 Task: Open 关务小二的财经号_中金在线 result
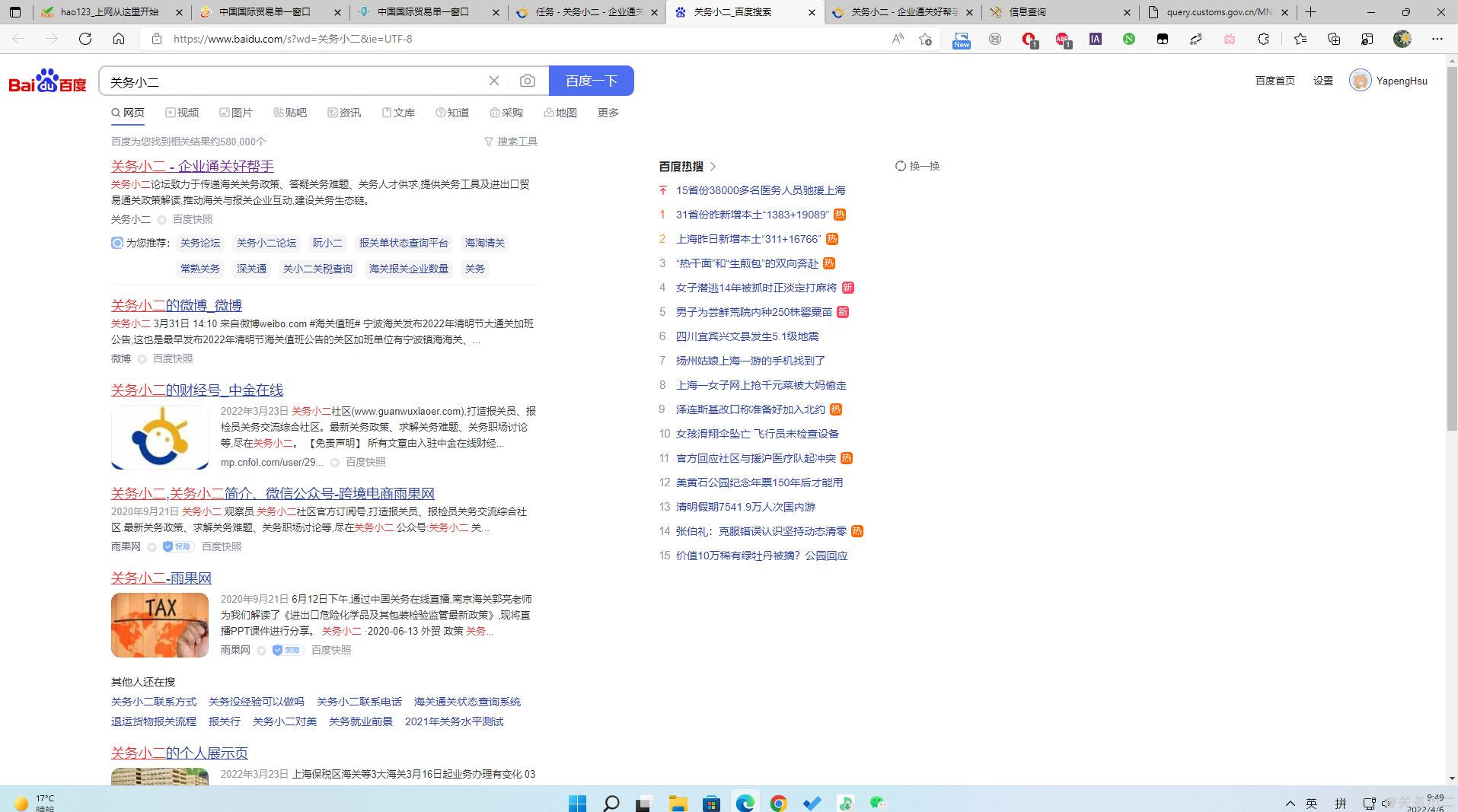pos(197,390)
